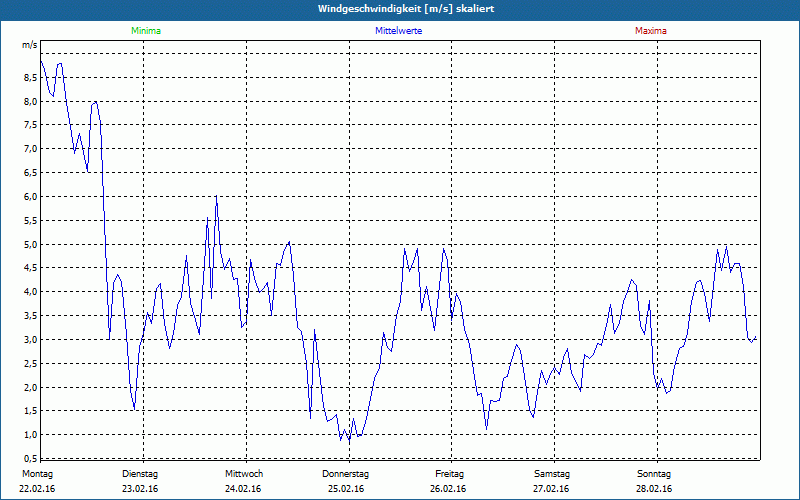Click the 4,5 y-axis value
This screenshot has width=800, height=500.
tap(30, 268)
